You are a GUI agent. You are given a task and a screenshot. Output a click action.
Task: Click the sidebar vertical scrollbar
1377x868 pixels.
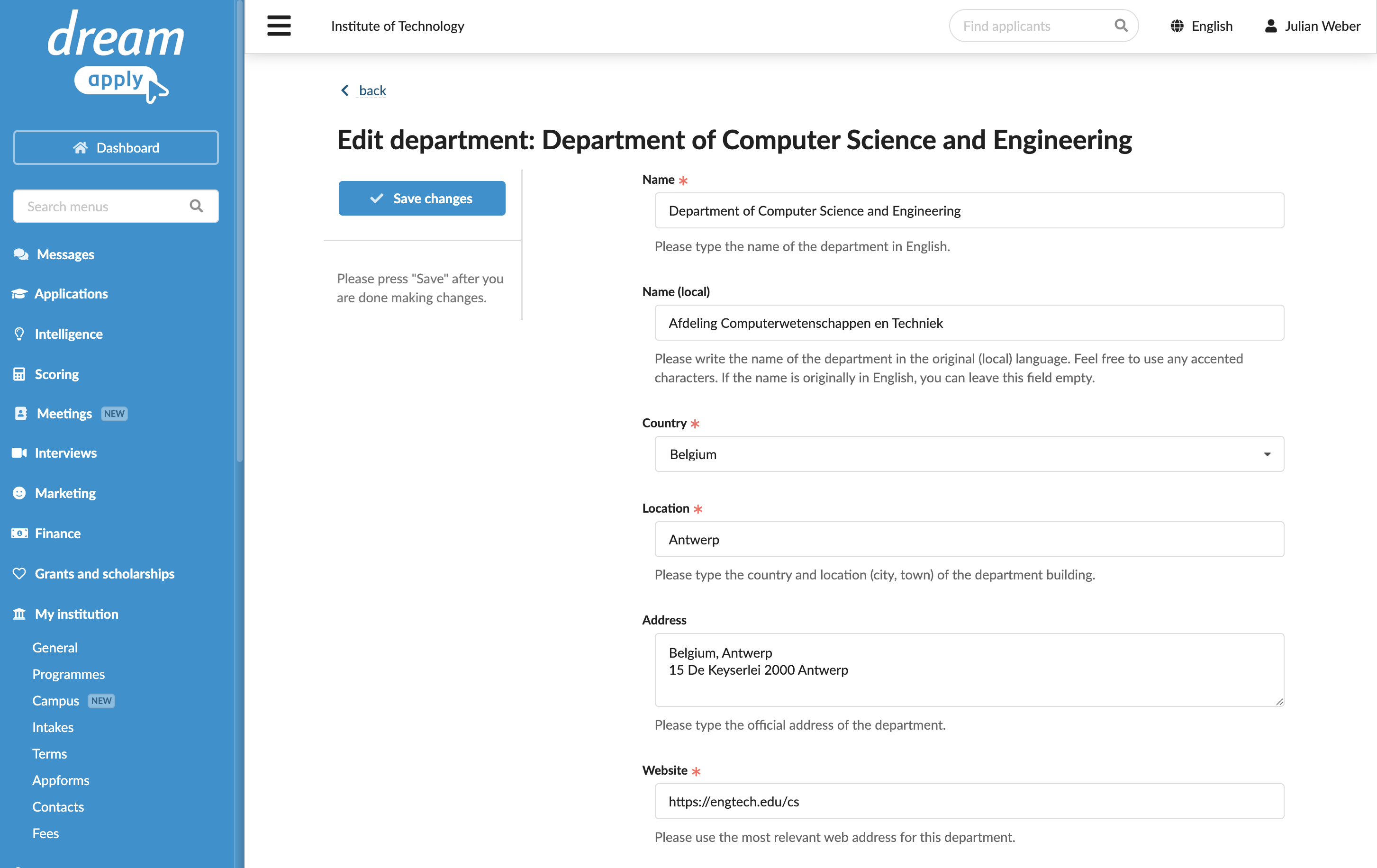(240, 230)
